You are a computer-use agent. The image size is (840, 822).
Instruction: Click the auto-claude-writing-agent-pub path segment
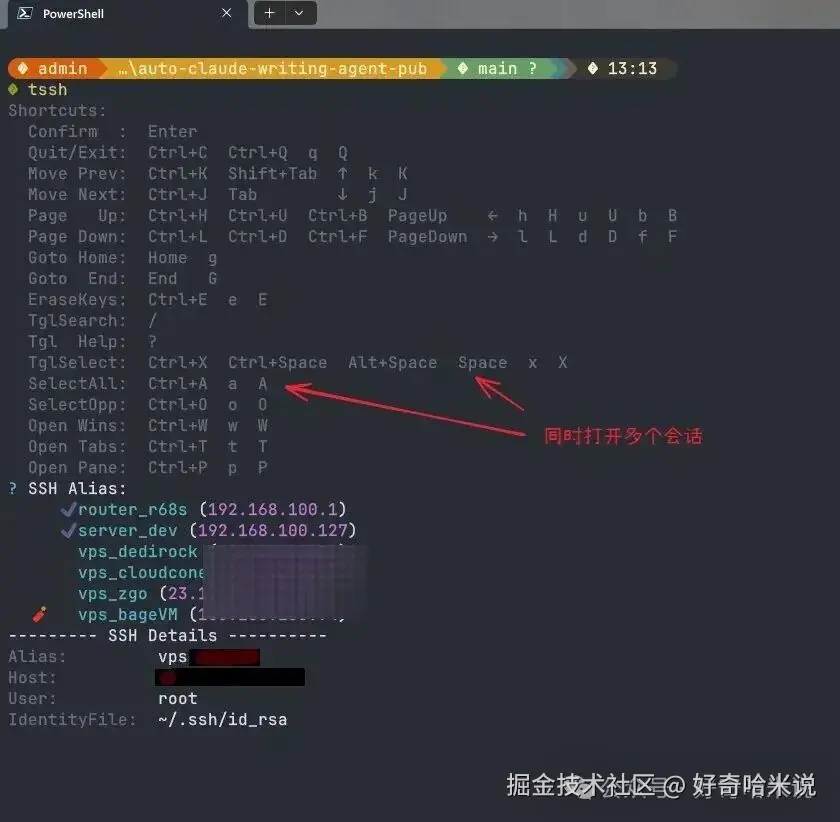273,68
